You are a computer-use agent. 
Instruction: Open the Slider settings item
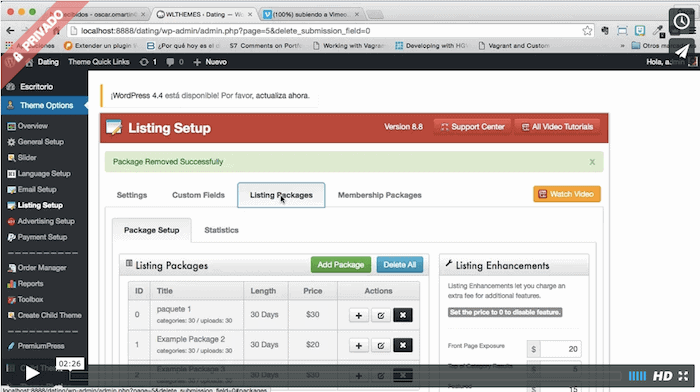27,158
